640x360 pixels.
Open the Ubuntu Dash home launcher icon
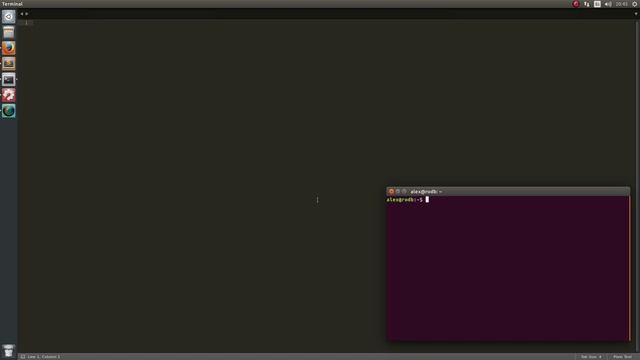[9, 16]
